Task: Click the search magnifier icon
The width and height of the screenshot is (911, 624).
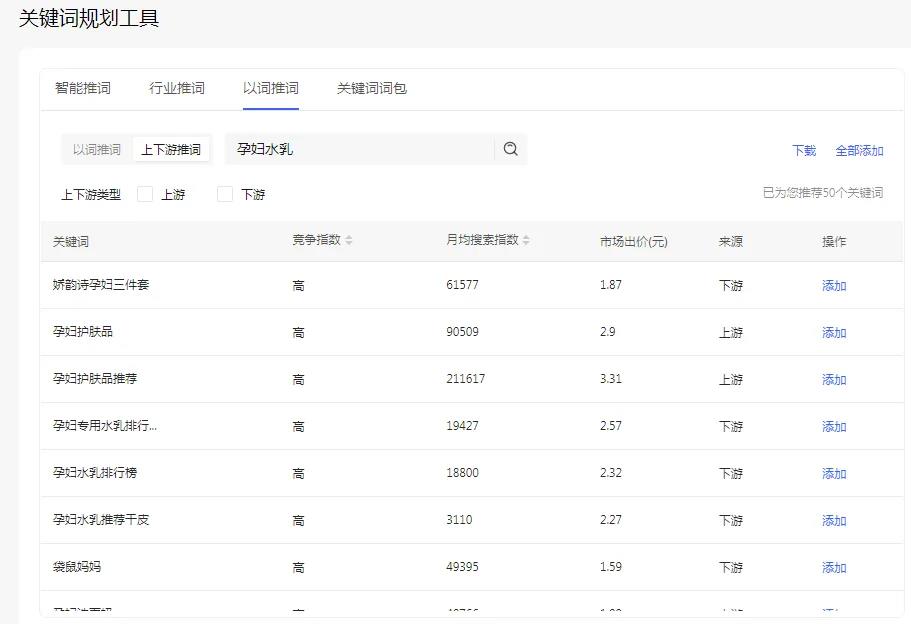Action: 511,148
